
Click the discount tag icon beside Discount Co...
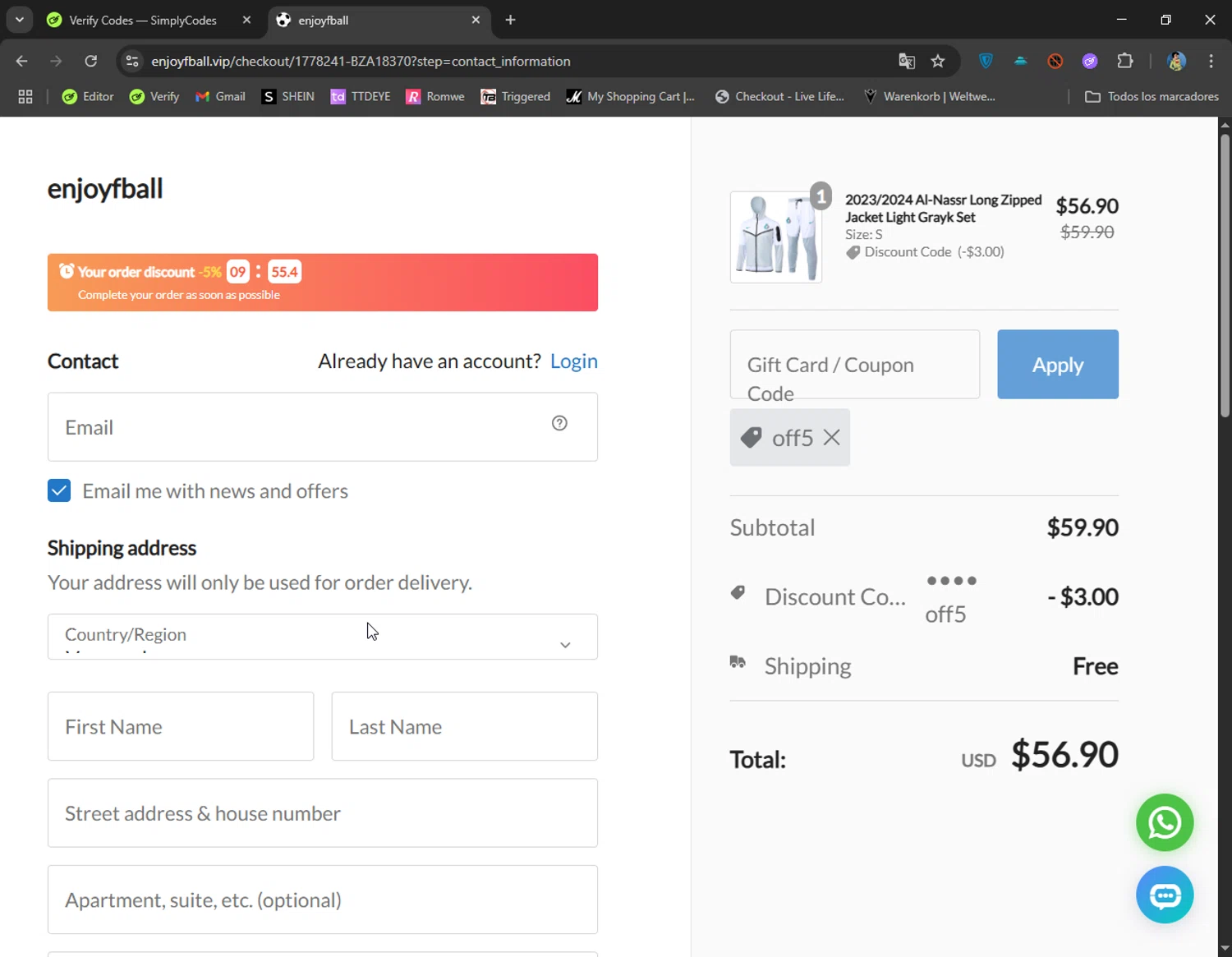pyautogui.click(x=738, y=592)
